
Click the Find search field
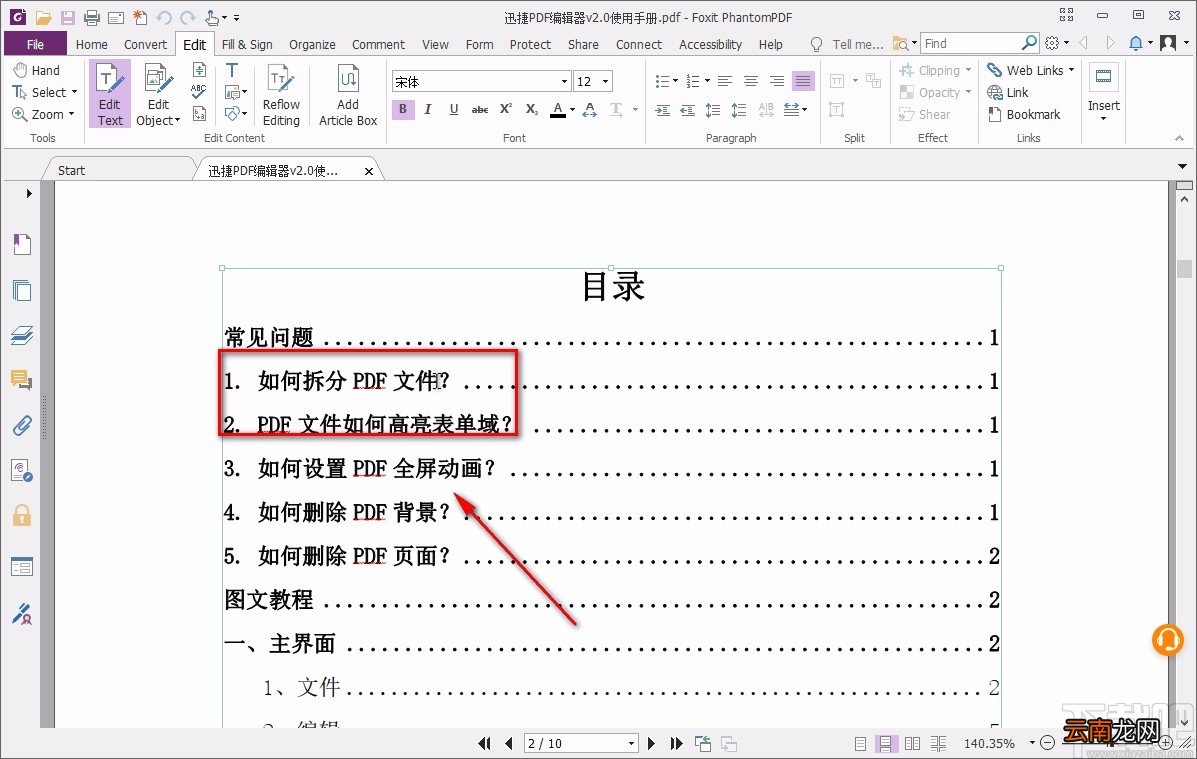[x=972, y=44]
